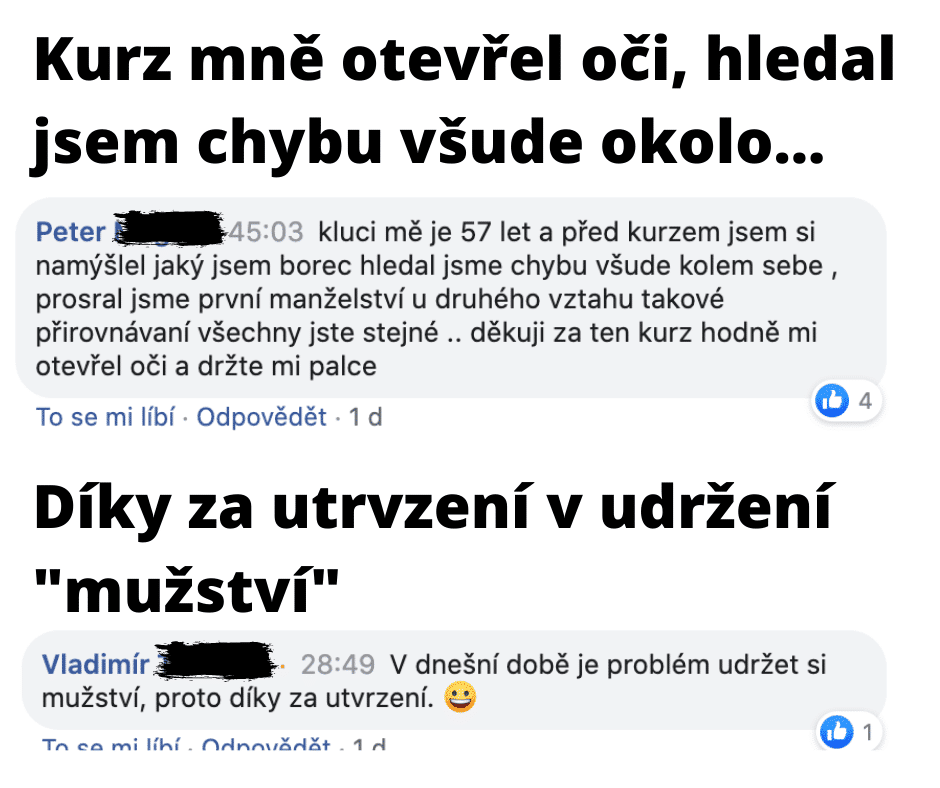940x788 pixels.
Task: Jump to video timestamp 45:03
Action: click(x=266, y=232)
